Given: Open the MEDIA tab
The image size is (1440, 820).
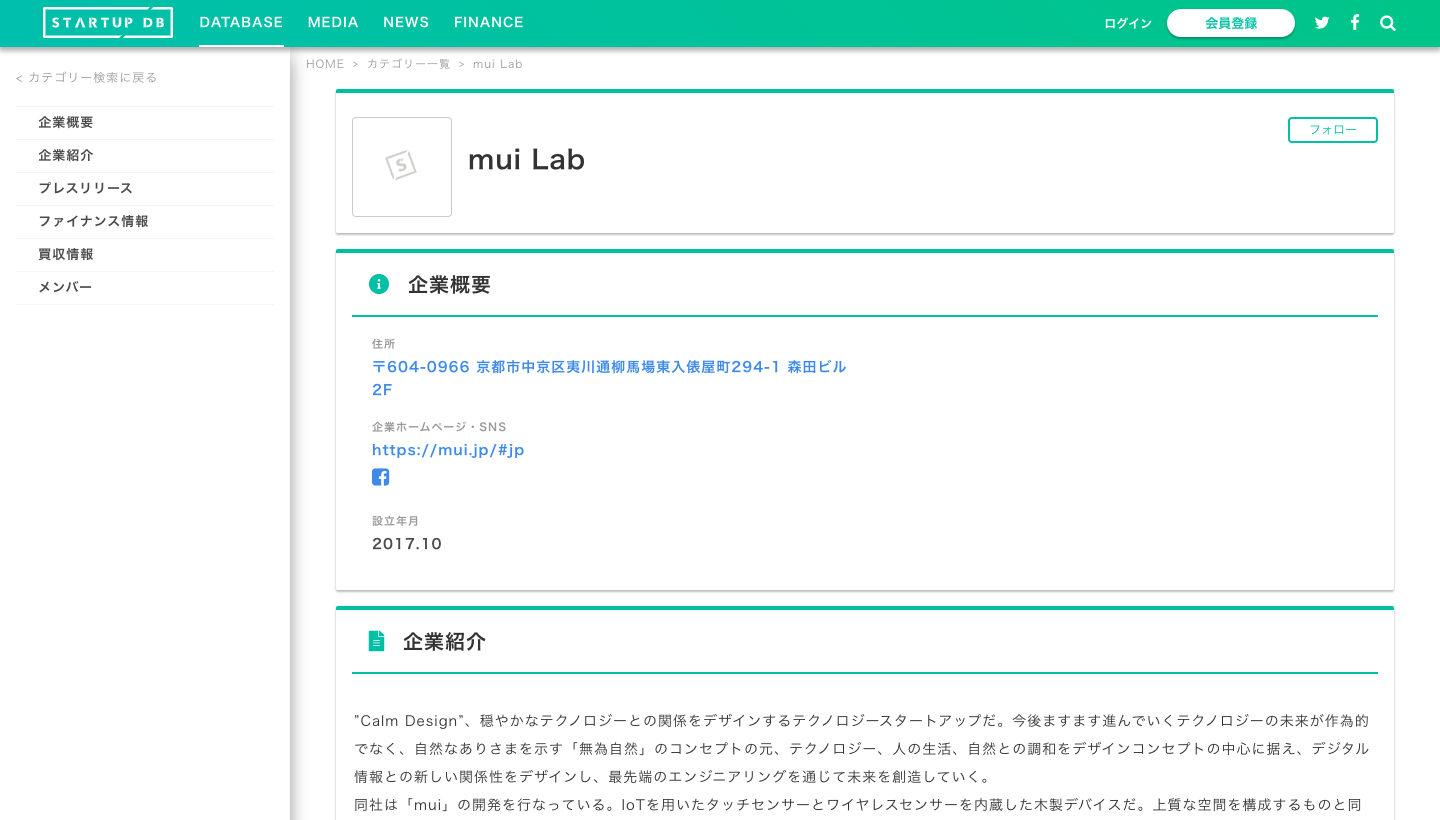Looking at the screenshot, I should point(333,22).
